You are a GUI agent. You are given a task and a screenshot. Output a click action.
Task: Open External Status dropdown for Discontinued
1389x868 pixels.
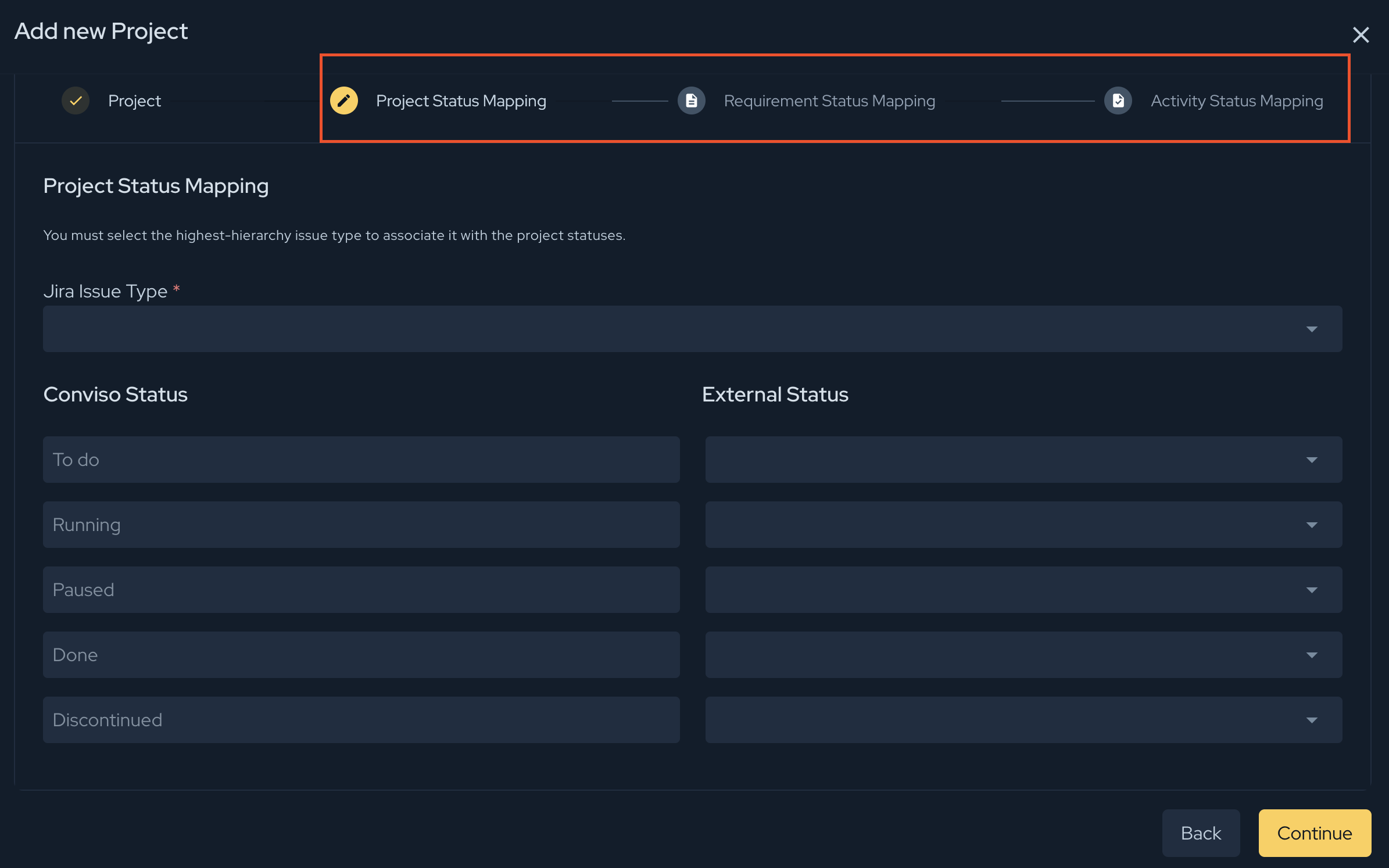click(1024, 720)
